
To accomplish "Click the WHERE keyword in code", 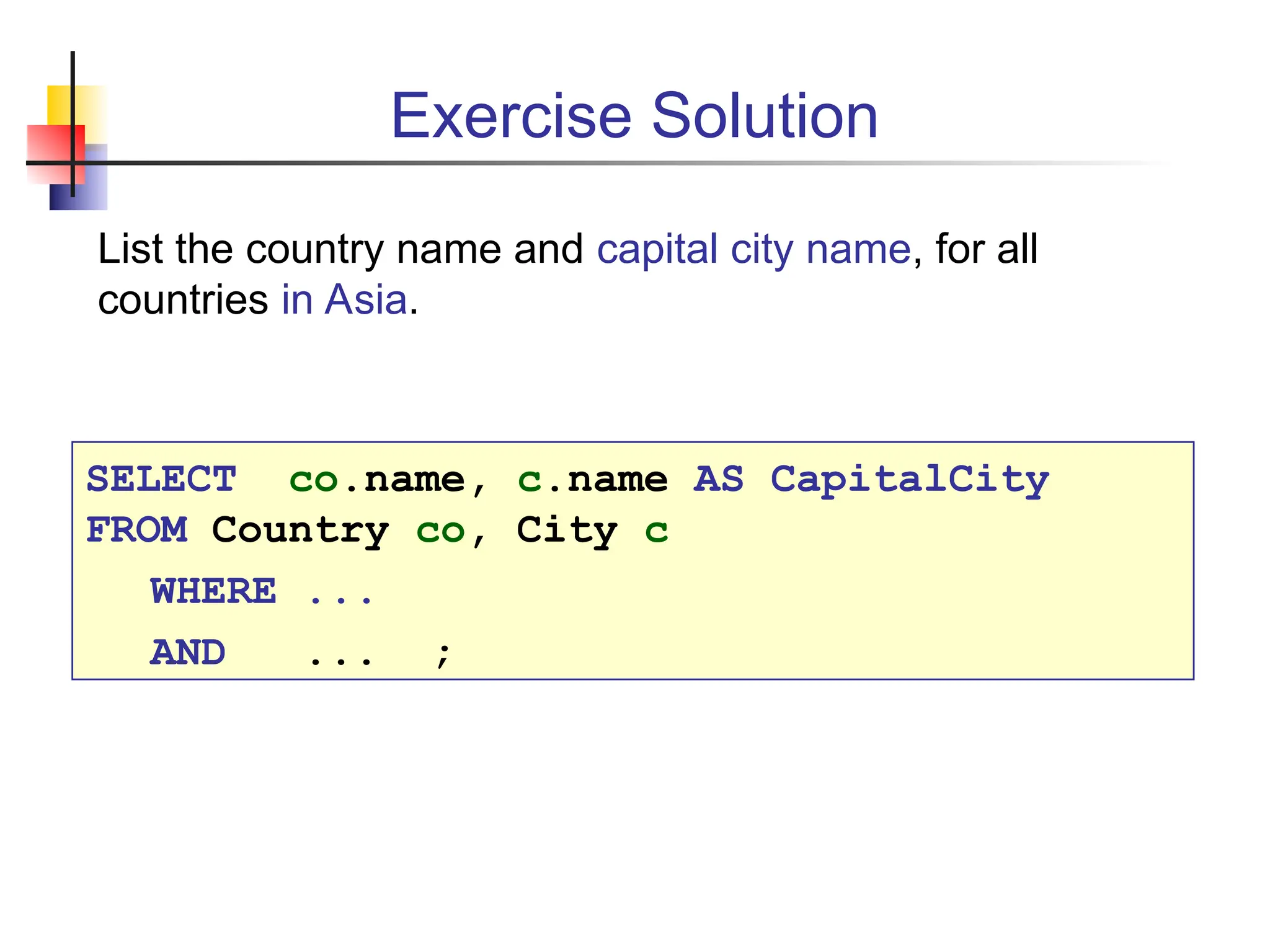I will click(213, 591).
